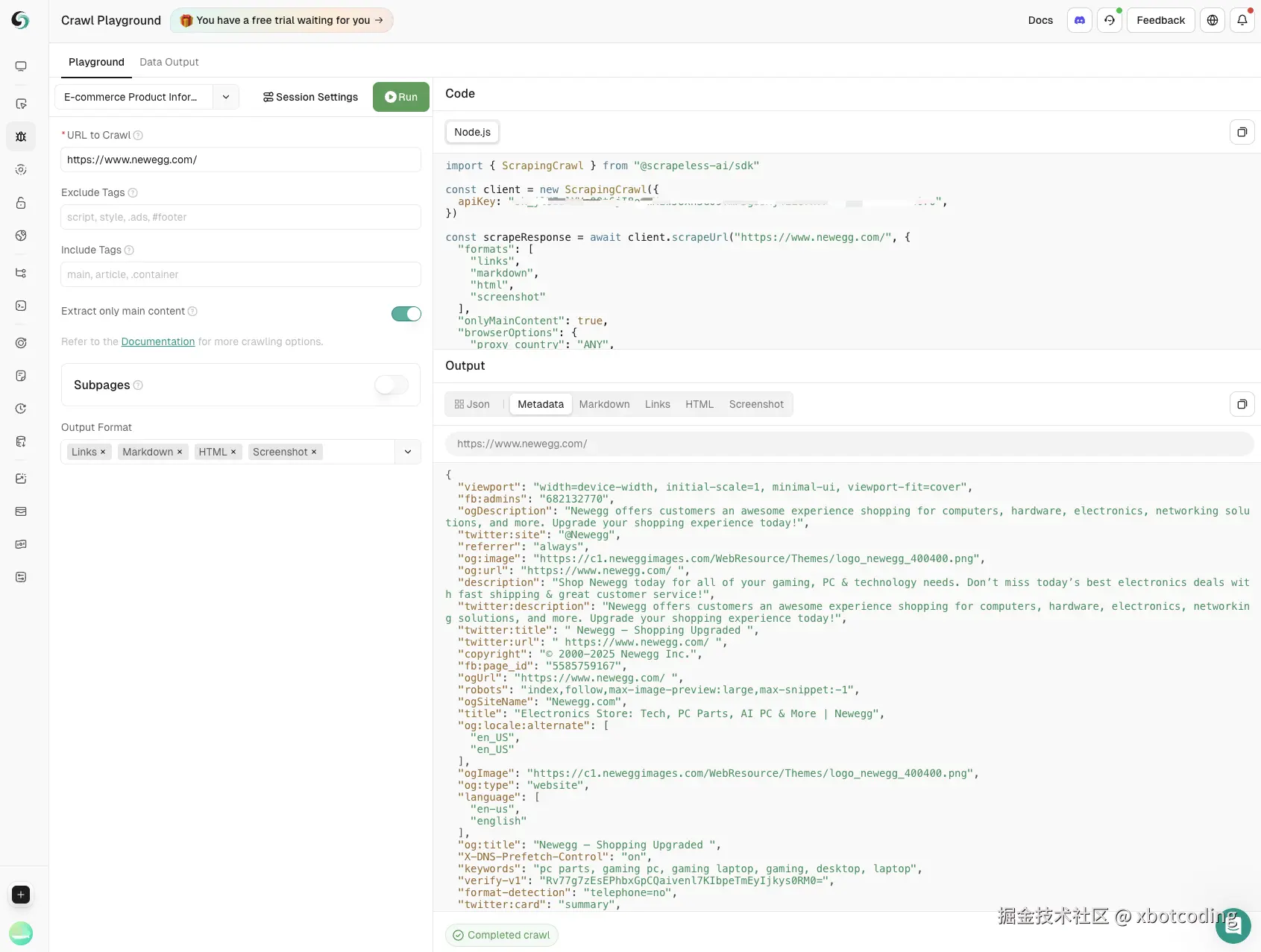Toggle Extract only main content switch

406,314
